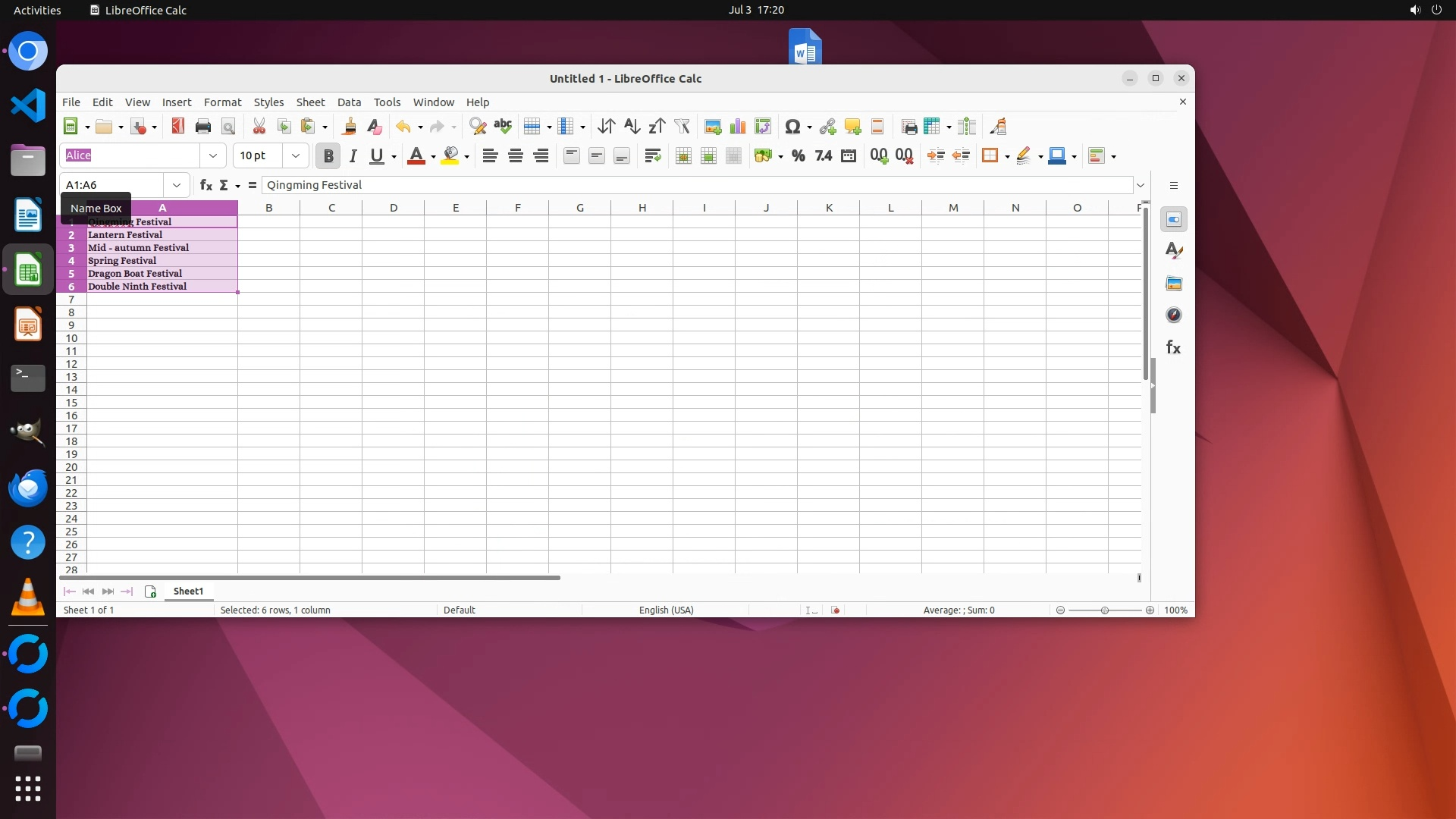Image resolution: width=1456 pixels, height=819 pixels.
Task: Click the Clone Formatting paintbrush icon
Action: 350,127
